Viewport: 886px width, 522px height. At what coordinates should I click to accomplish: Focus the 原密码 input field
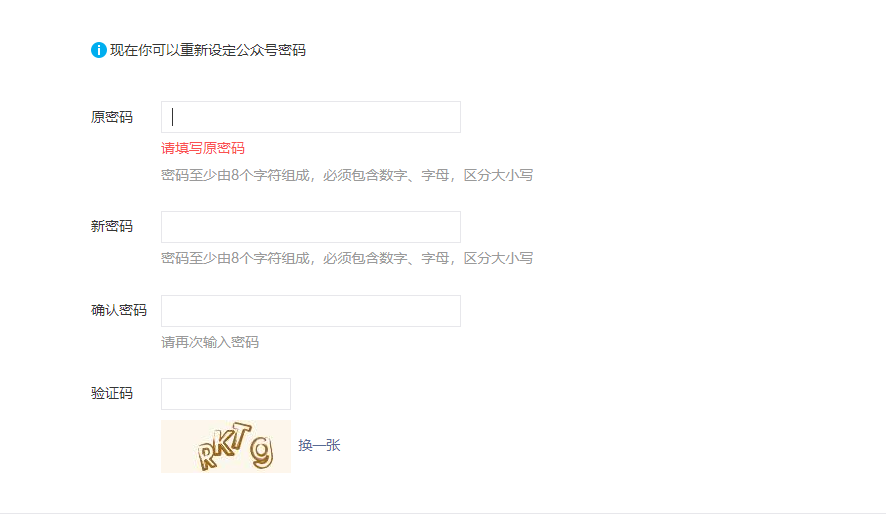pos(311,117)
